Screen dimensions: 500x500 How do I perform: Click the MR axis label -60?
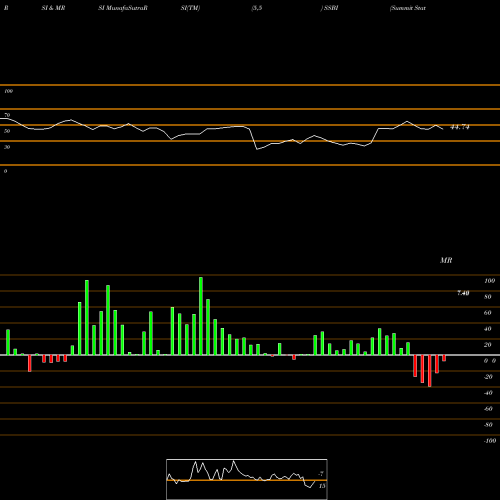point(488,409)
